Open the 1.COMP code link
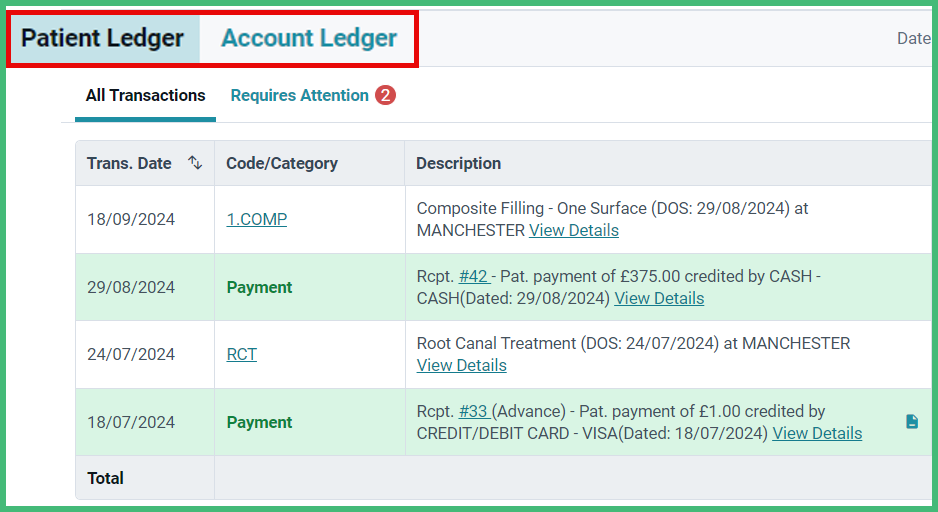Screen dimensions: 938x512 (257, 220)
